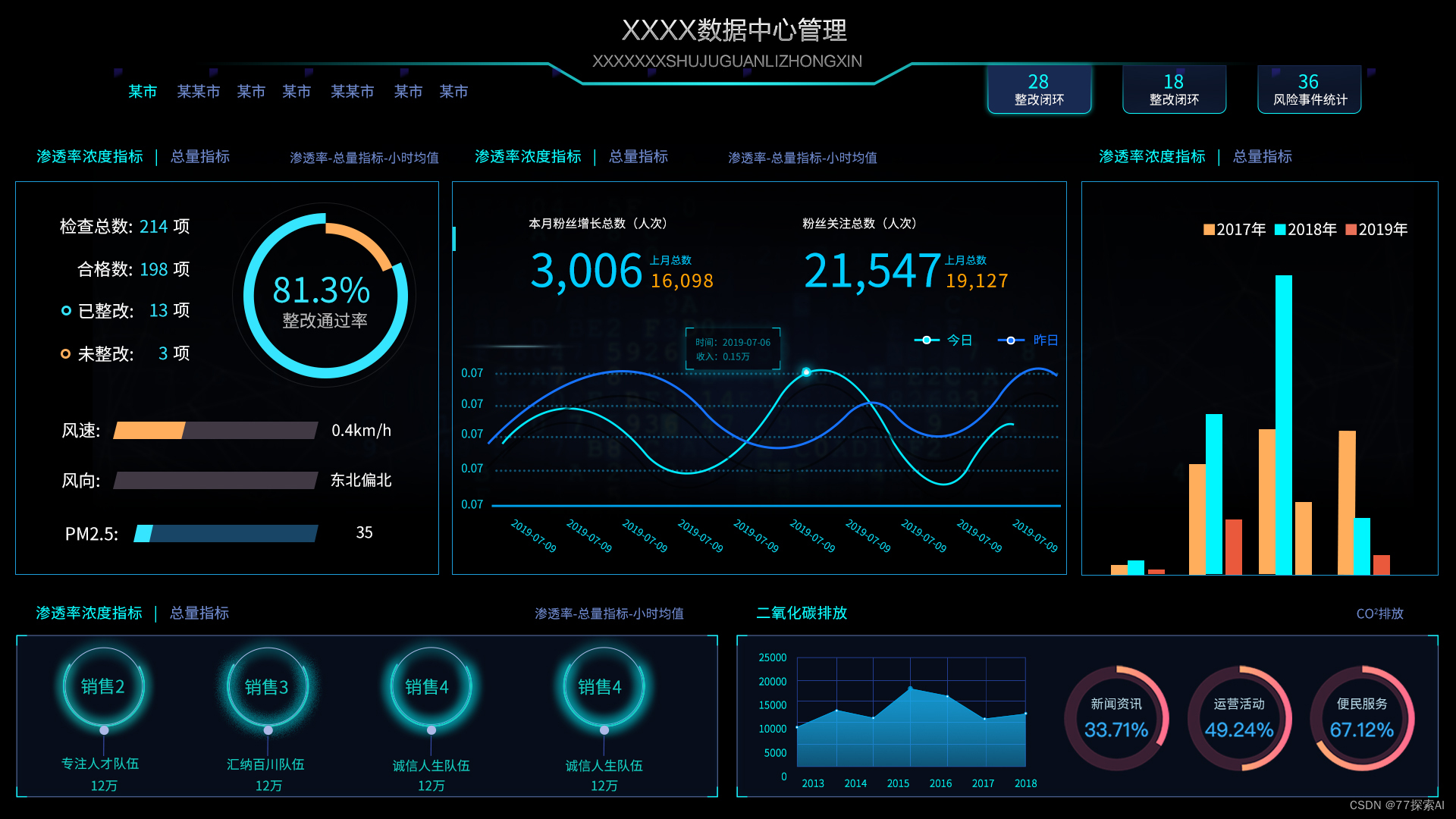This screenshot has height=819, width=1456.
Task: Click the 东北偏北 wind direction value
Action: (x=361, y=480)
